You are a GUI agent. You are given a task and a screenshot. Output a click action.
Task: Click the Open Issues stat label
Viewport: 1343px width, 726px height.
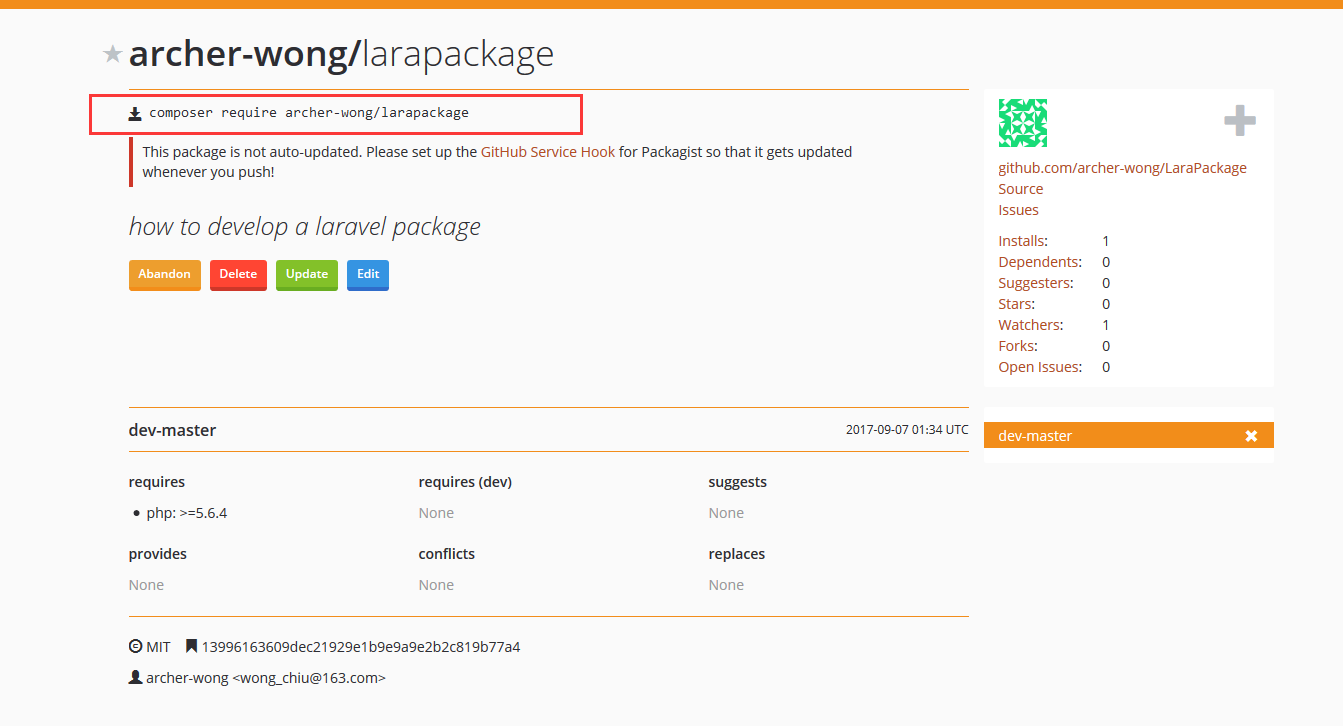click(x=1040, y=367)
